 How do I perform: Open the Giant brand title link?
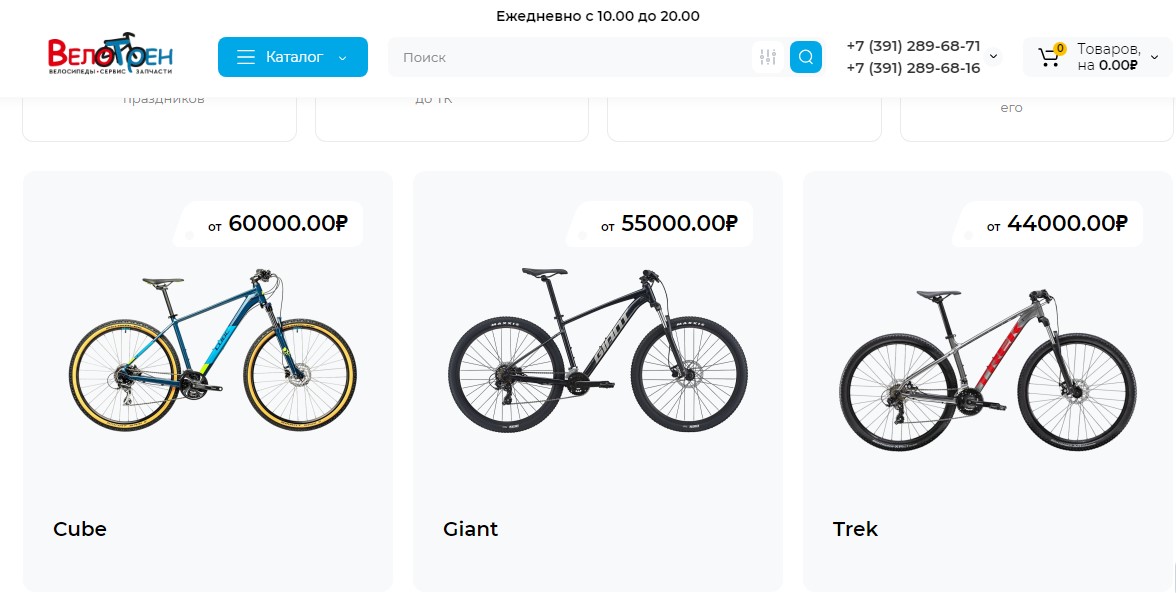coord(470,529)
